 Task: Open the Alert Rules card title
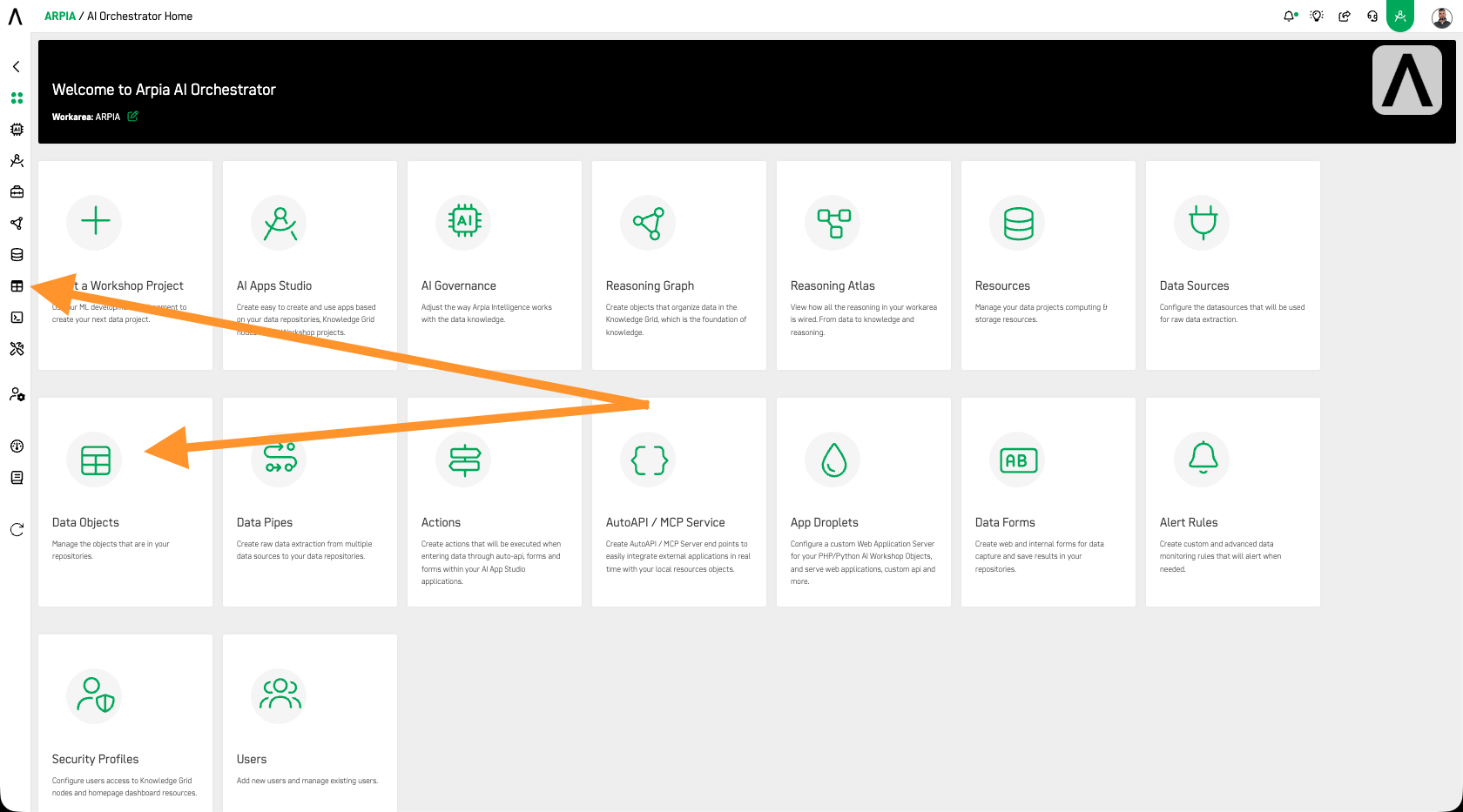pyautogui.click(x=1189, y=522)
